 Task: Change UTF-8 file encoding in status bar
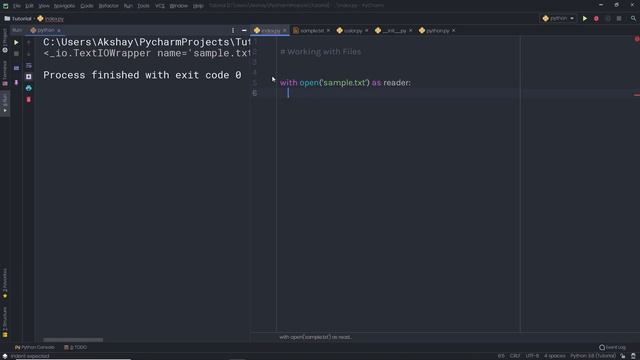(x=532, y=356)
